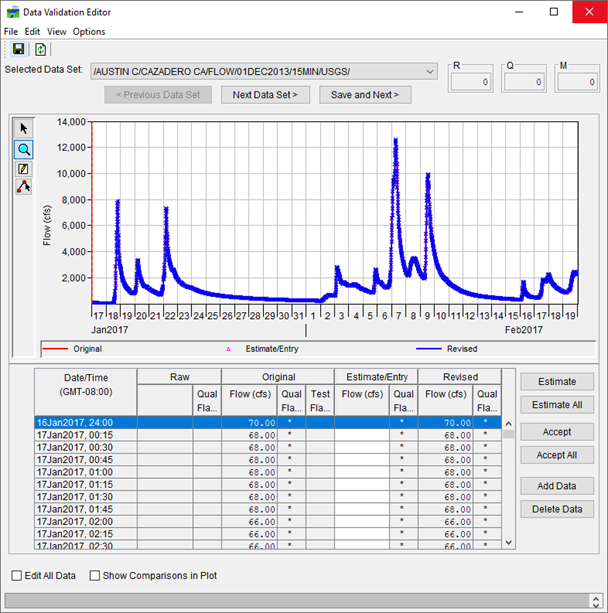
Task: Click the Accept All button
Action: click(x=557, y=455)
